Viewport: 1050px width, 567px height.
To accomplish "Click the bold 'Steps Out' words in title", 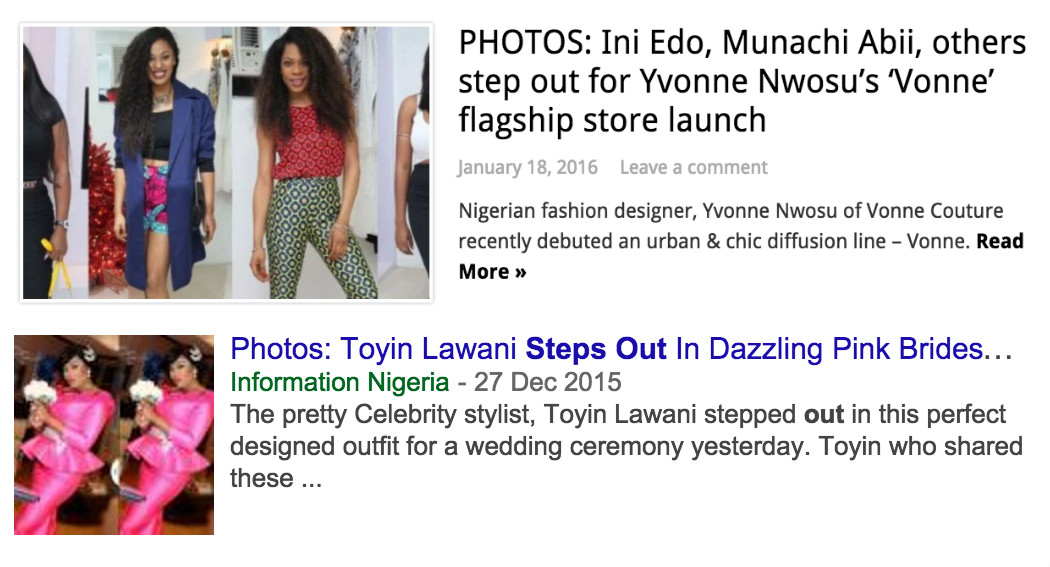I will click(596, 349).
